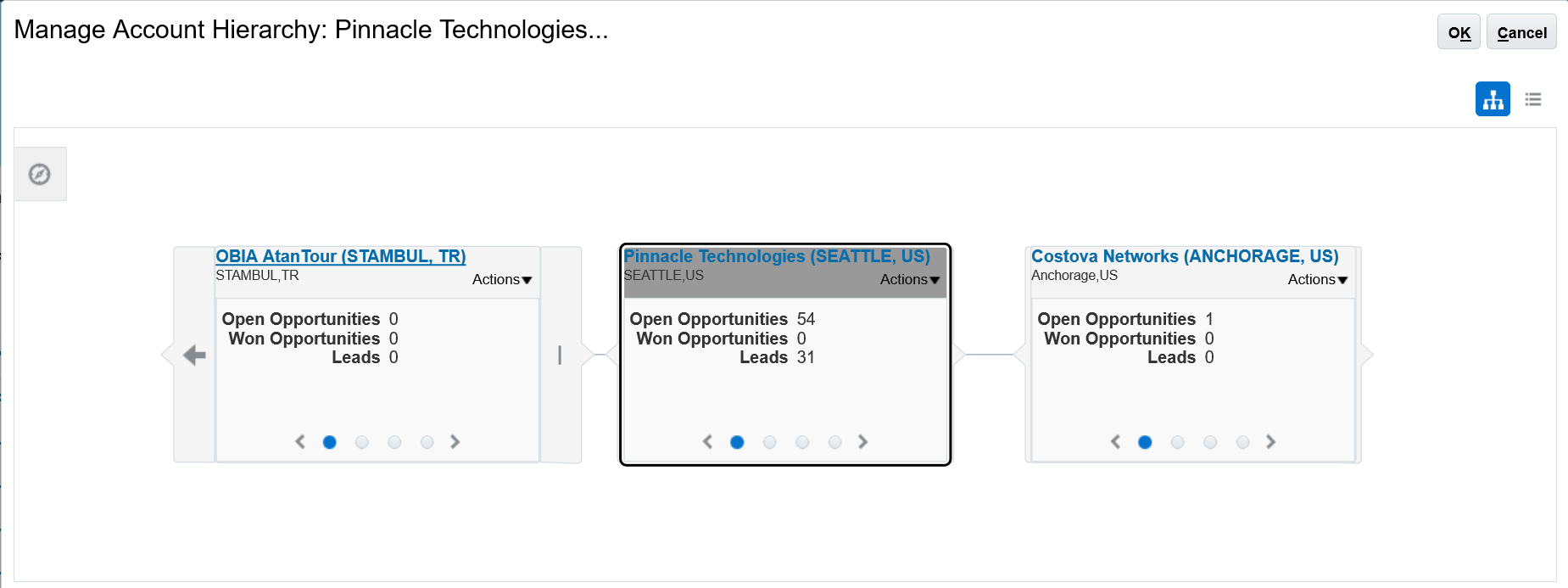Expand children of Costova Networks node
This screenshot has width=1568, height=588.
coord(1367,355)
